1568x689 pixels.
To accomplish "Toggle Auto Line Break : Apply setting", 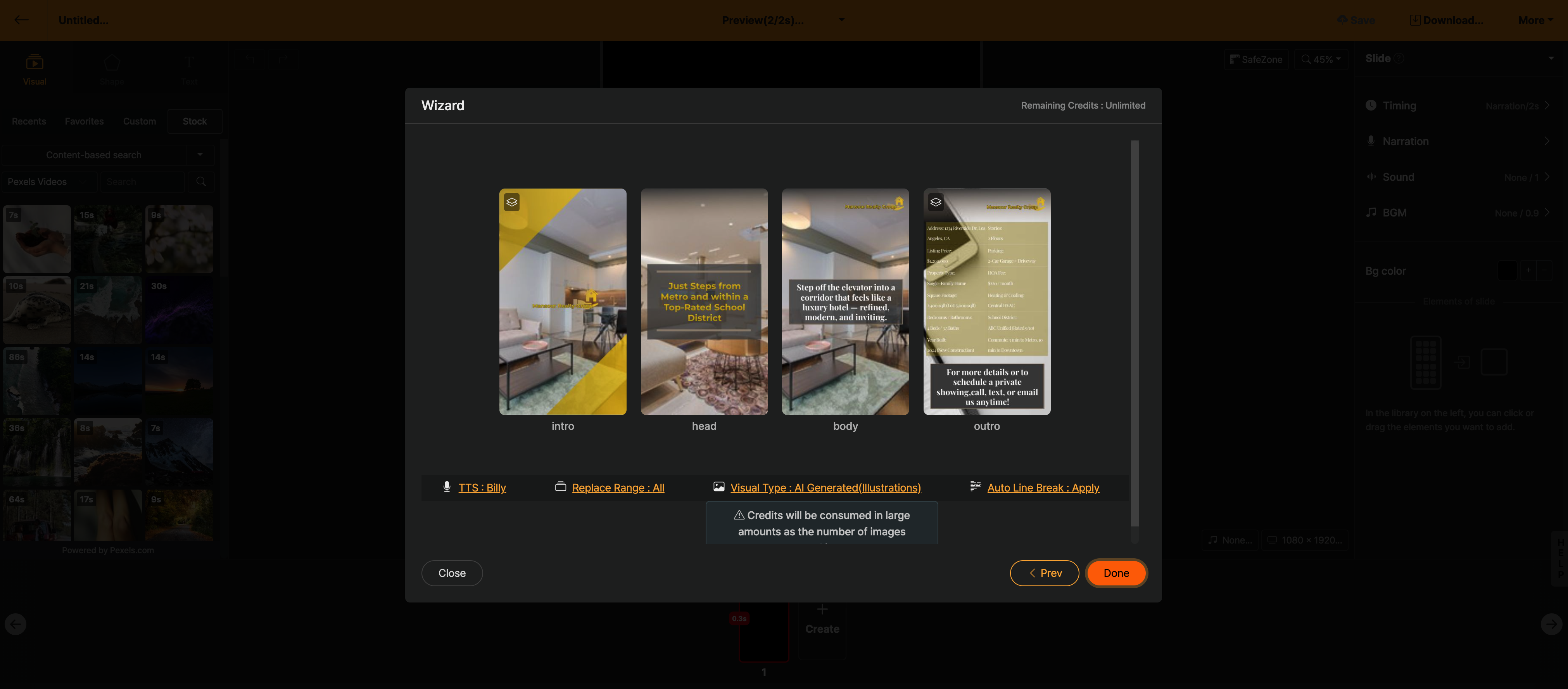I will tap(1043, 488).
